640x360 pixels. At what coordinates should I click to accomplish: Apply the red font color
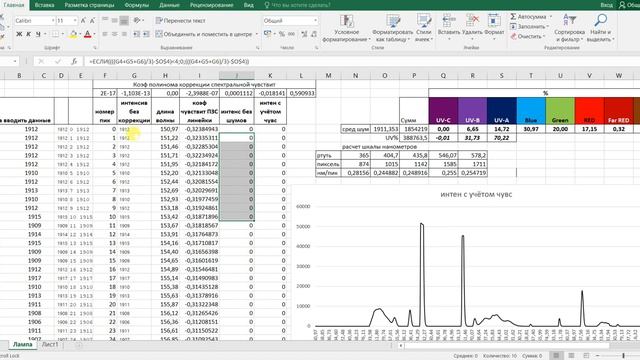[87, 34]
